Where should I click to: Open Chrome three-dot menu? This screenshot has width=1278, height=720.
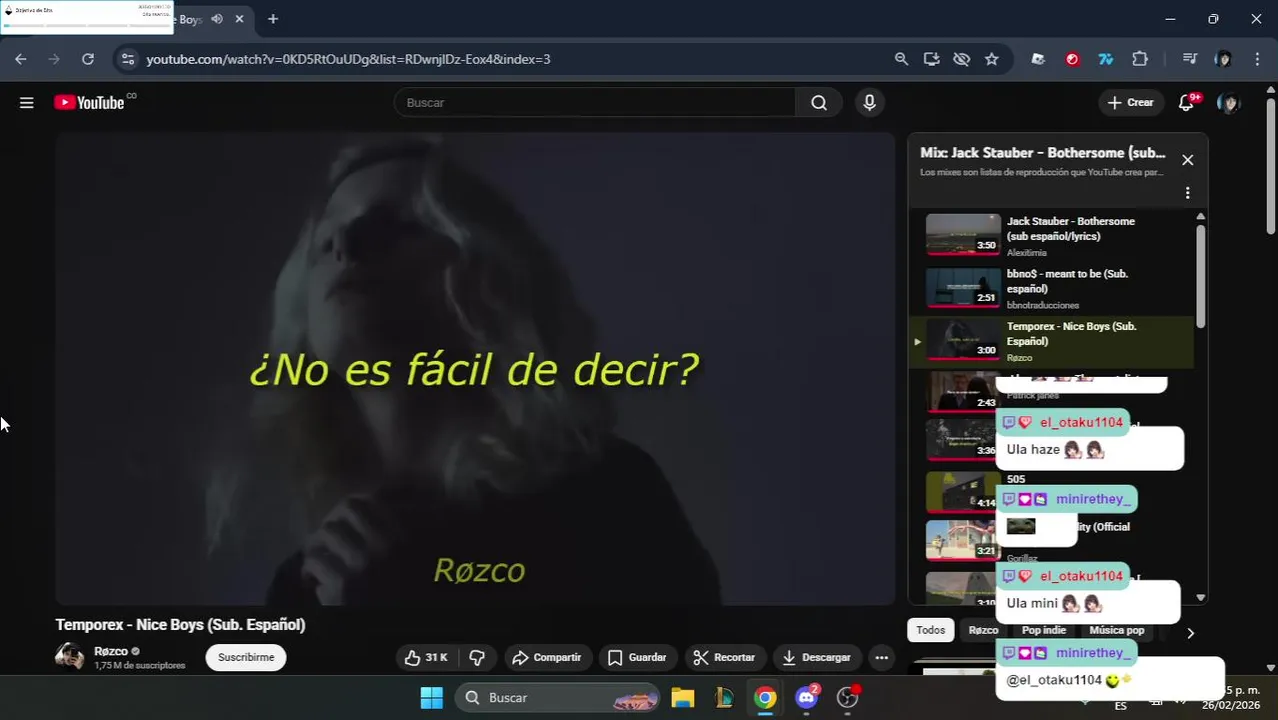point(1257,59)
